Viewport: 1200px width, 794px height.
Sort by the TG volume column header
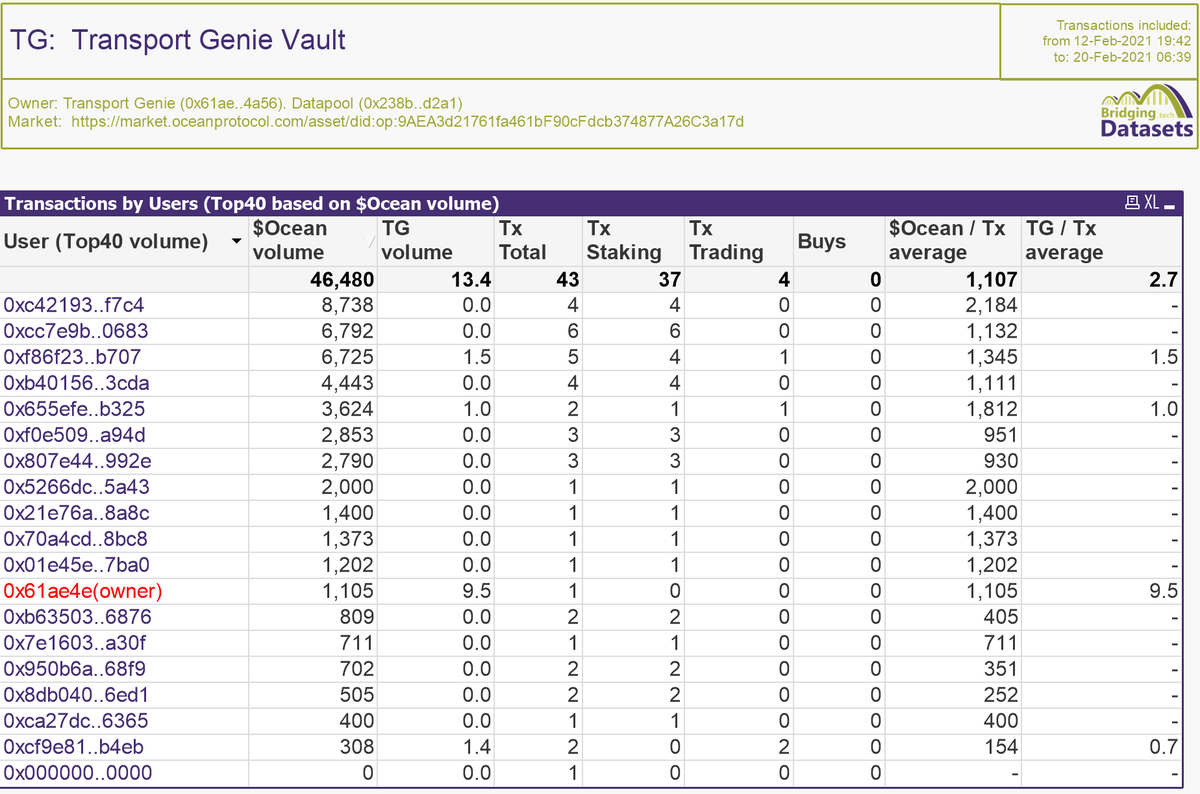[435, 240]
